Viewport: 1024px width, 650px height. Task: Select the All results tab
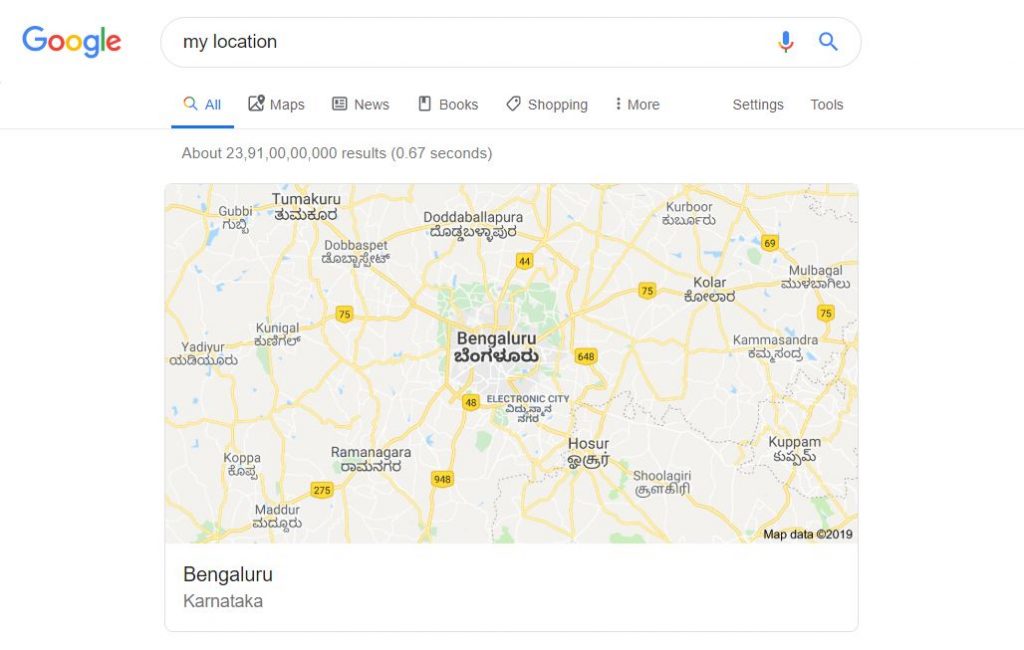202,105
